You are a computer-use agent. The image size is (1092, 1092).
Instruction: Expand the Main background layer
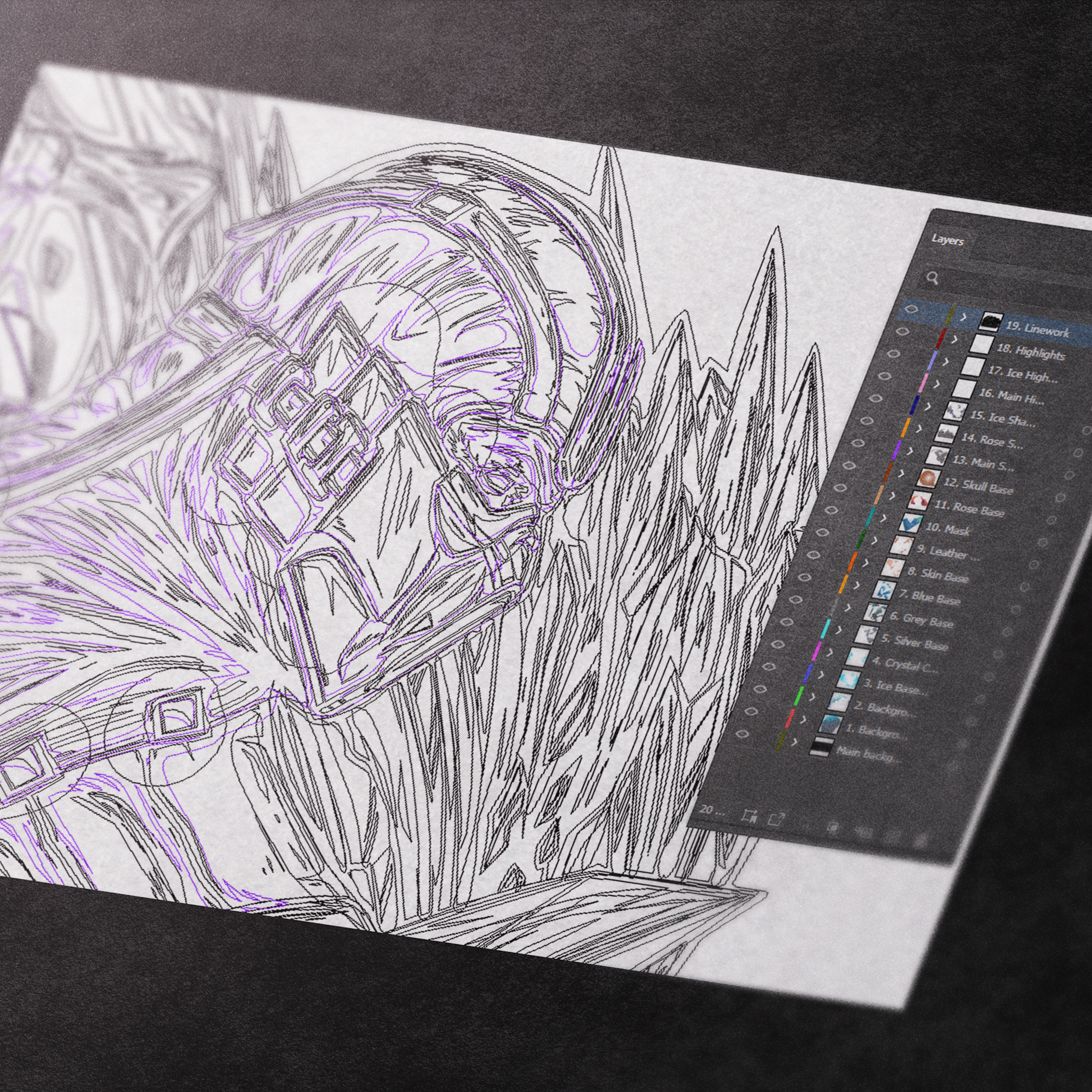point(795,742)
